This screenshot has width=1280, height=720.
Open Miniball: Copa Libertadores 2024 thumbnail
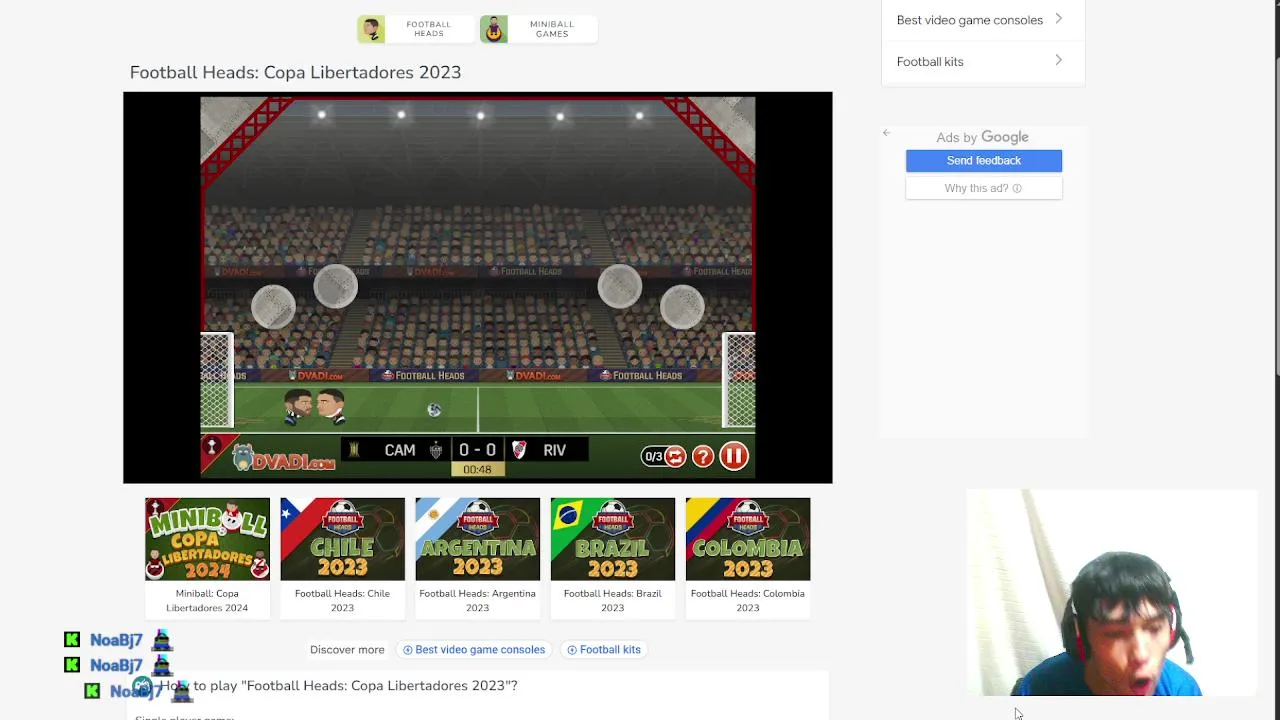207,539
